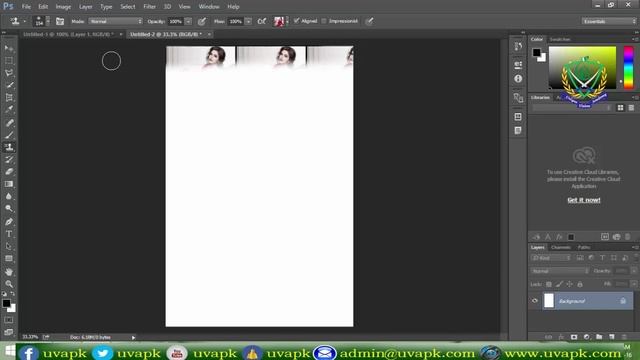Select the Lasso tool

[x=9, y=73]
